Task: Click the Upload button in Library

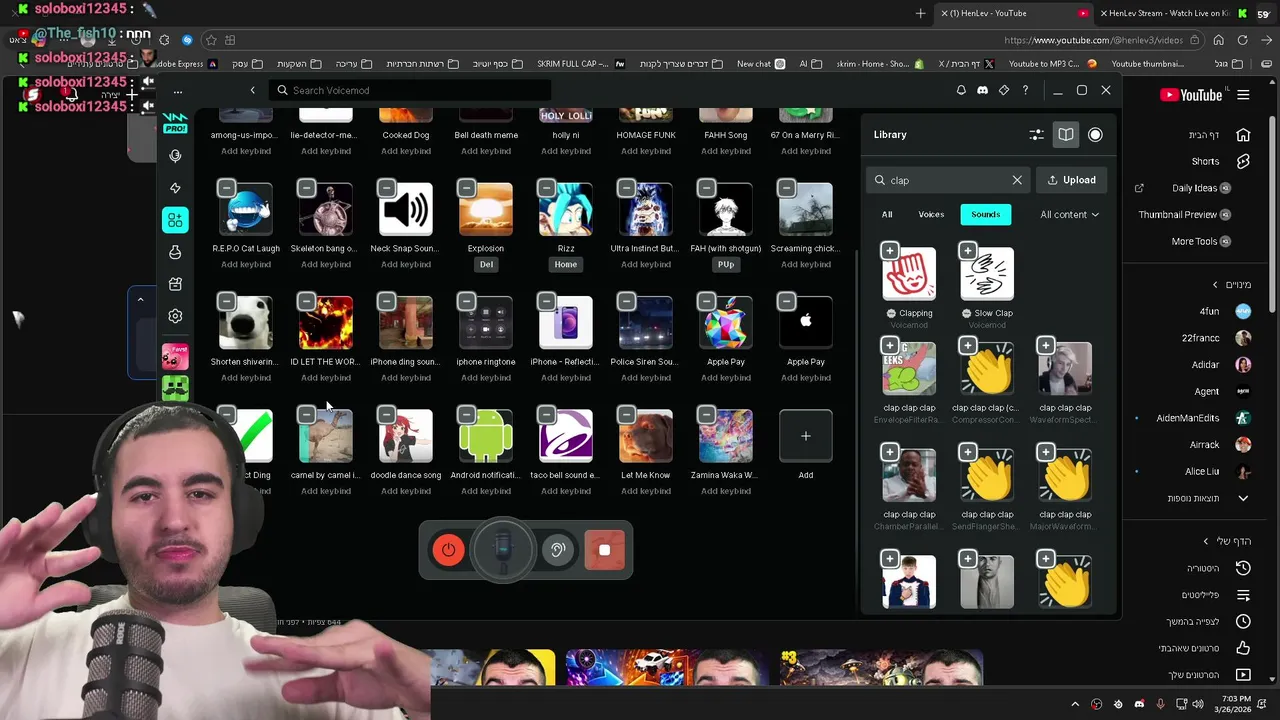Action: pyautogui.click(x=1072, y=180)
